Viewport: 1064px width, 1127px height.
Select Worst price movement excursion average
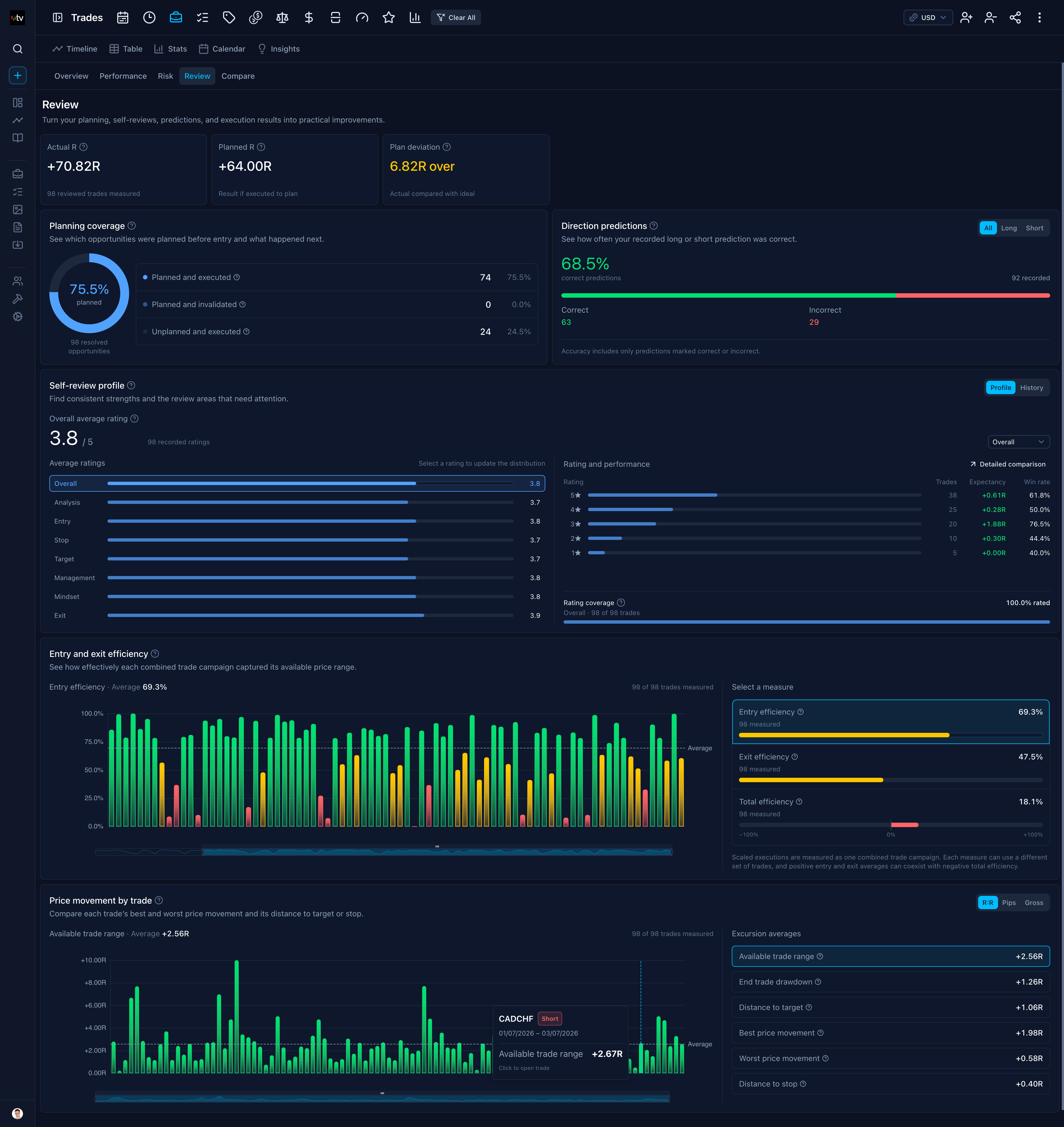click(x=891, y=1058)
